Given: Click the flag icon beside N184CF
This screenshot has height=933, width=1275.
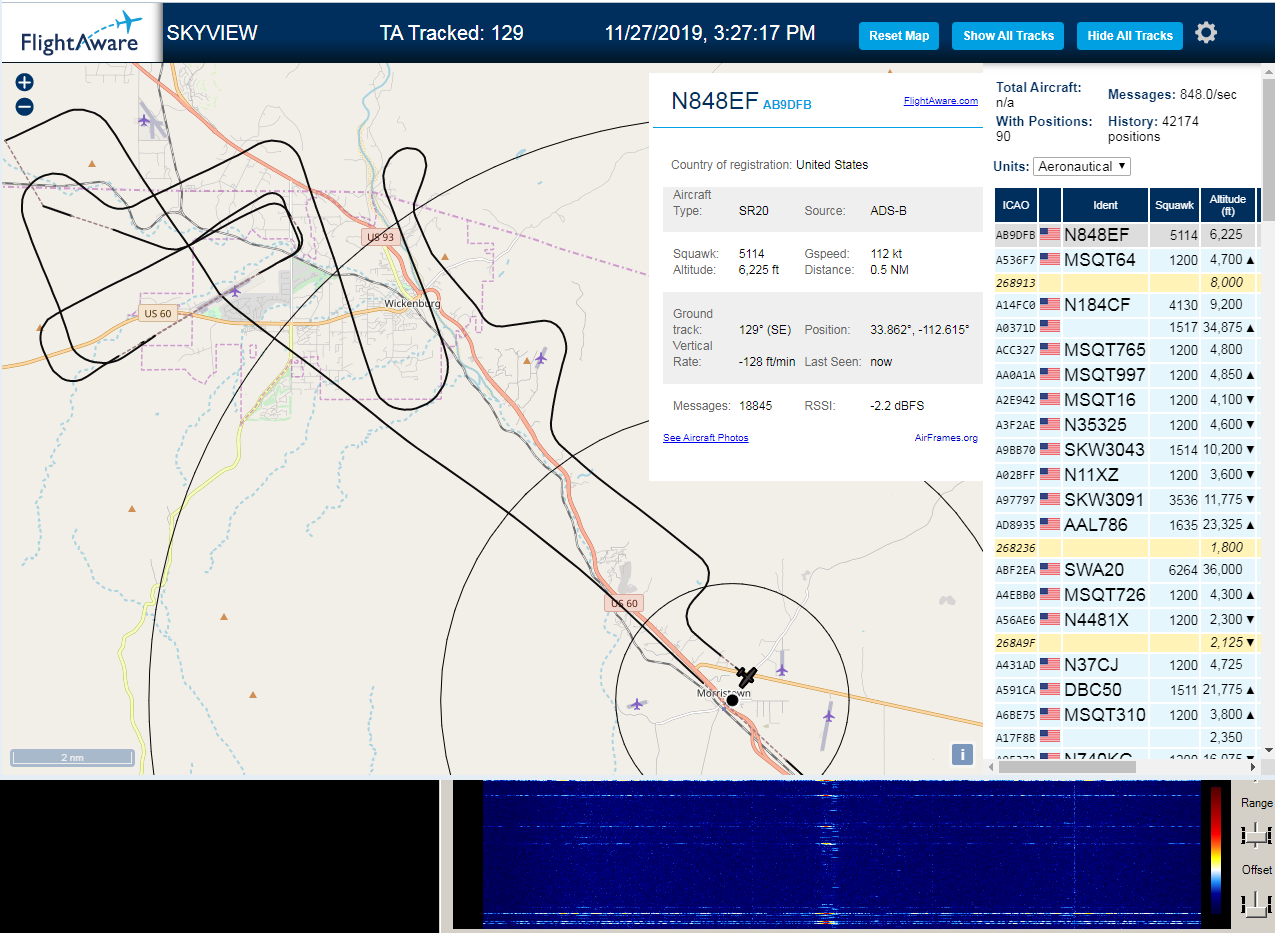Looking at the screenshot, I should pyautogui.click(x=1050, y=305).
